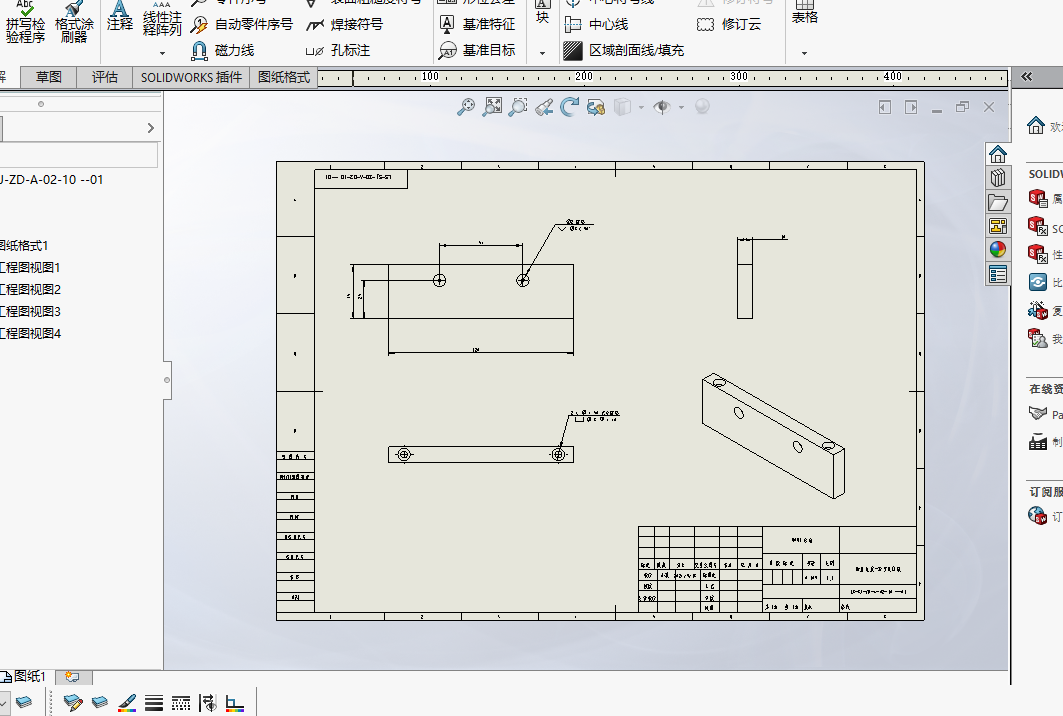Click the title block table
Screen dimensions: 1063x716
[x=778, y=570]
